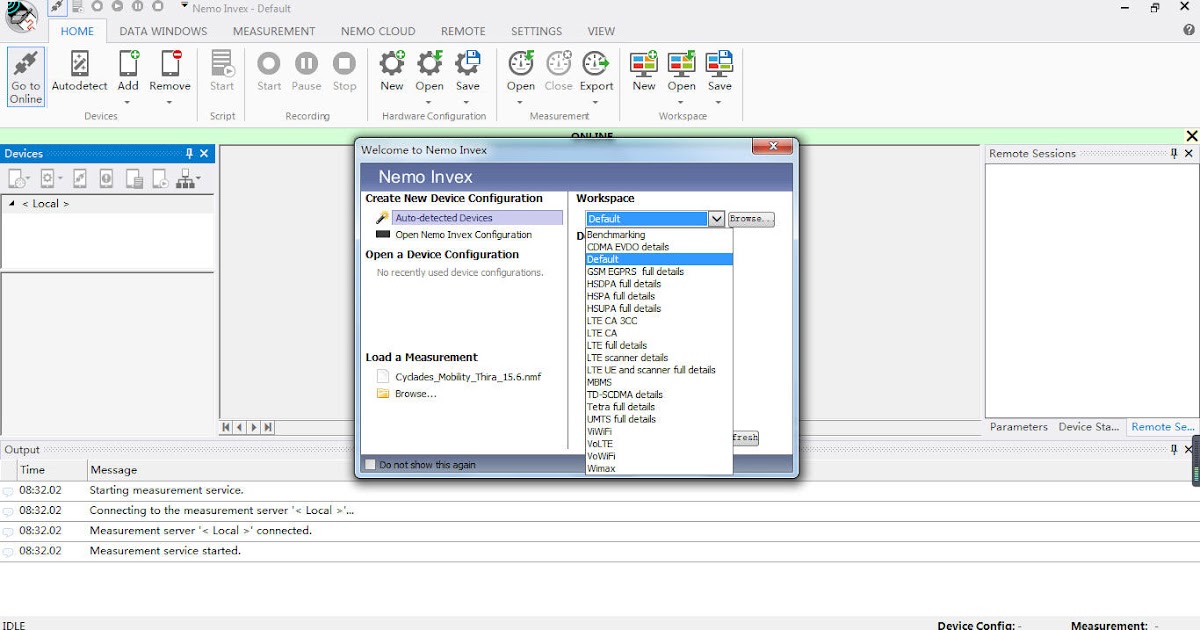The width and height of the screenshot is (1200, 630).
Task: Select Benchmarking from workspace list
Action: [x=659, y=235]
